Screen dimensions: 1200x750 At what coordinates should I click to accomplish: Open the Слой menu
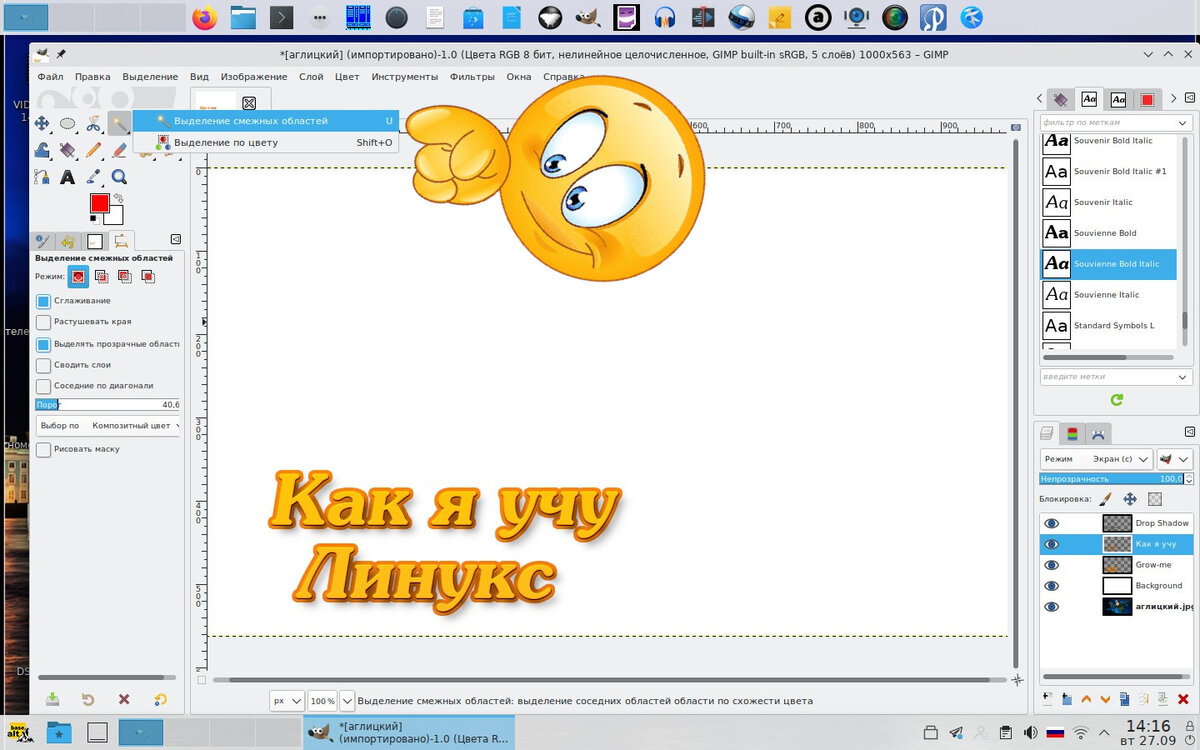click(311, 77)
